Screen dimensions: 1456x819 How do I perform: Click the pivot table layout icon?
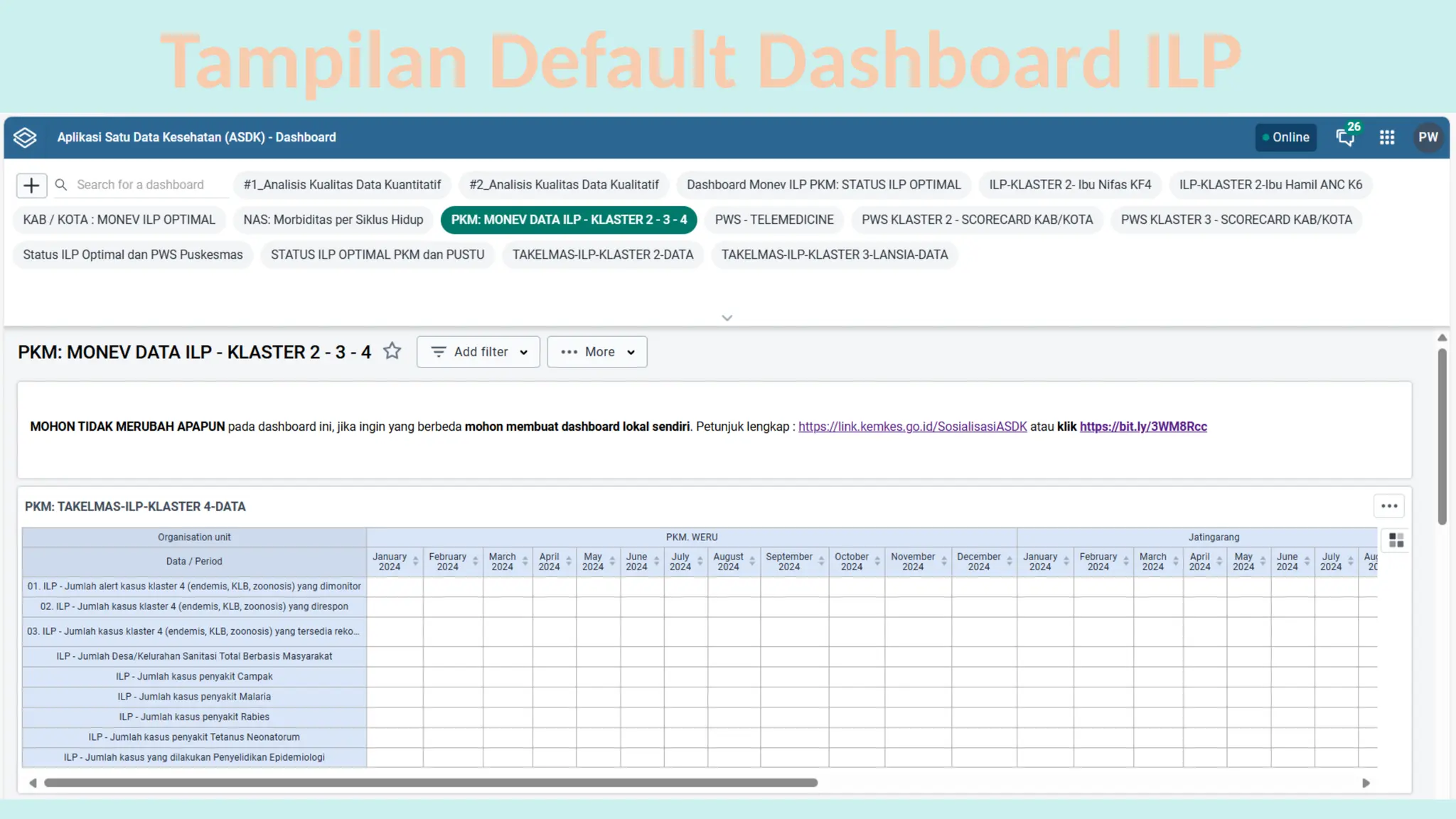coord(1396,541)
